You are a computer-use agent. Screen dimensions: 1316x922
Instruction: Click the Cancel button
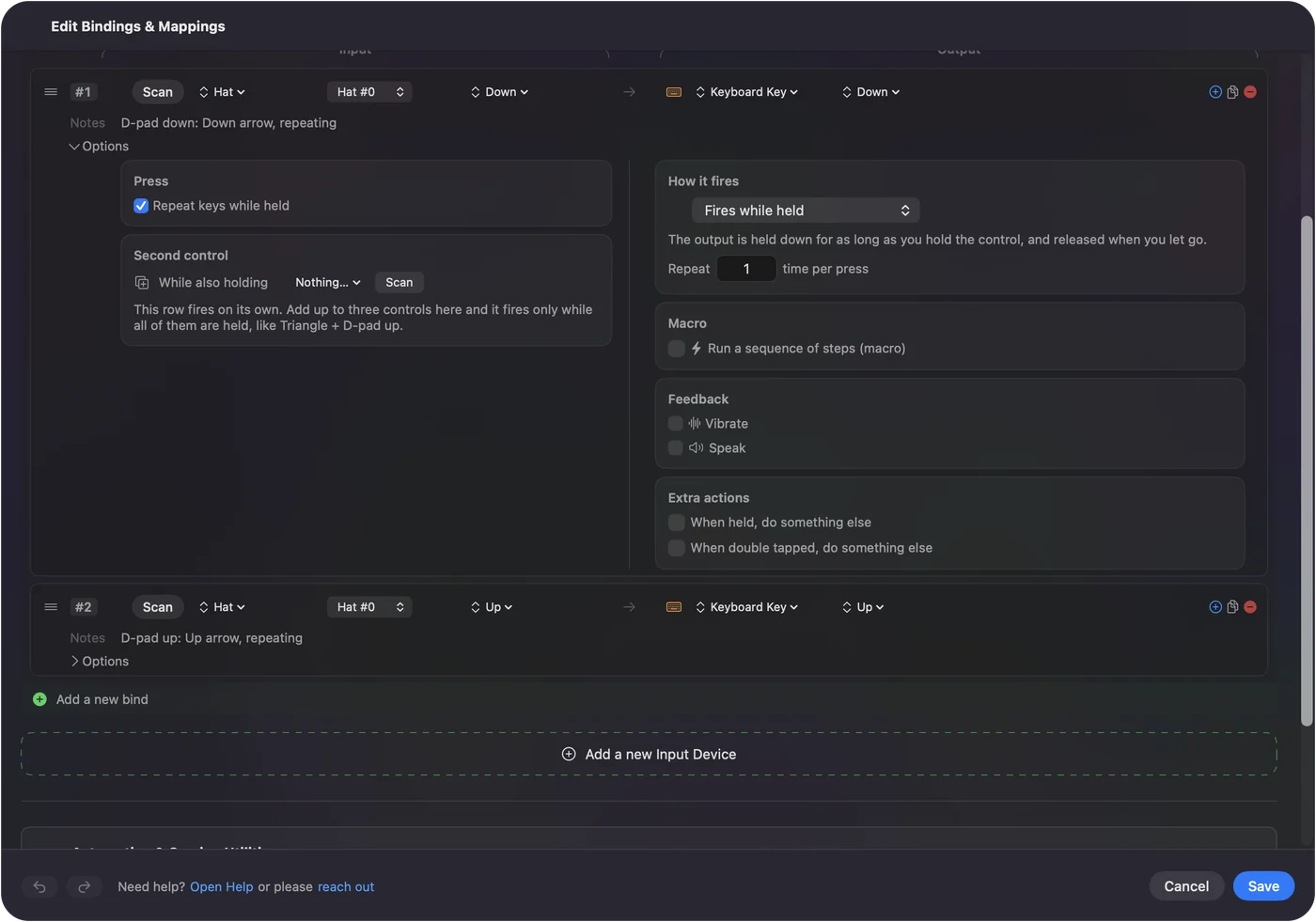click(x=1186, y=886)
